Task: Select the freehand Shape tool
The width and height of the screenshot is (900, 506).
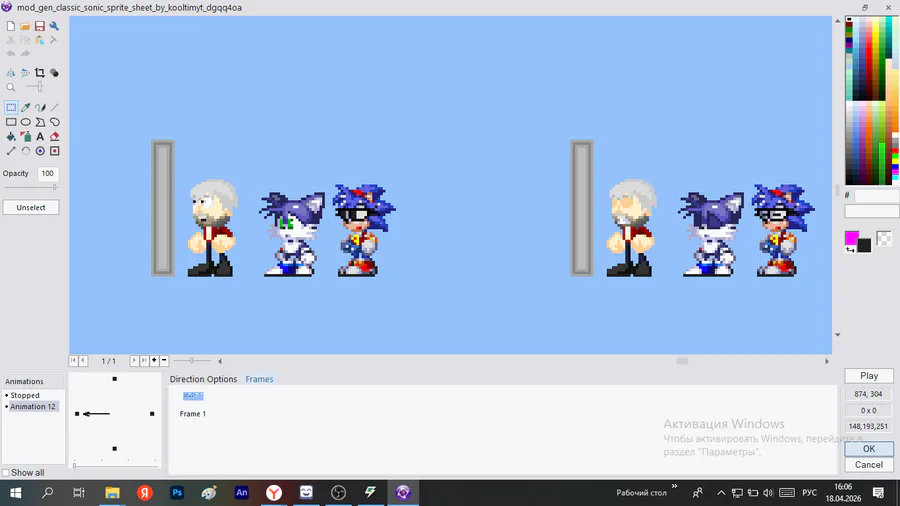Action: 55,122
